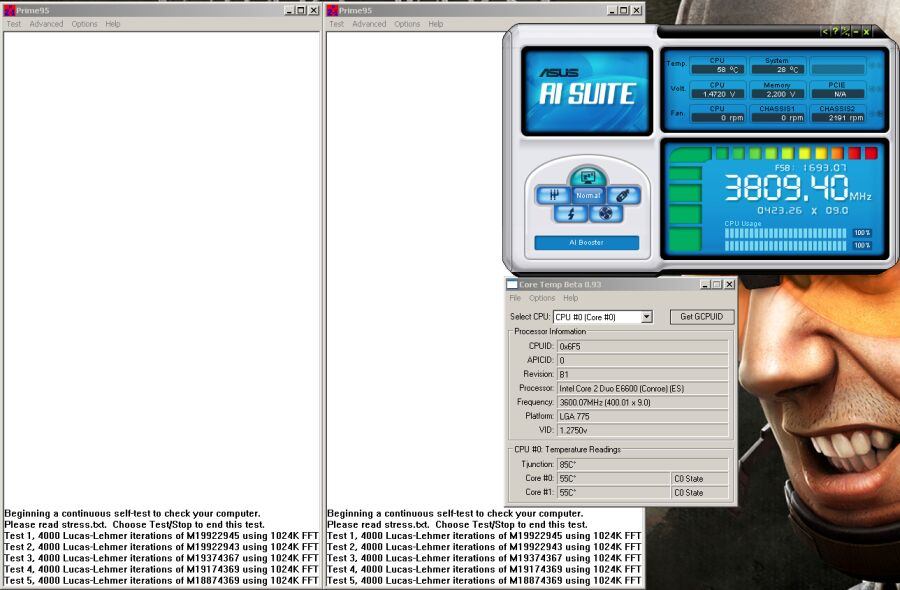This screenshot has height=590, width=900.
Task: Click the ASUS AI Suite logo panel
Action: (587, 91)
